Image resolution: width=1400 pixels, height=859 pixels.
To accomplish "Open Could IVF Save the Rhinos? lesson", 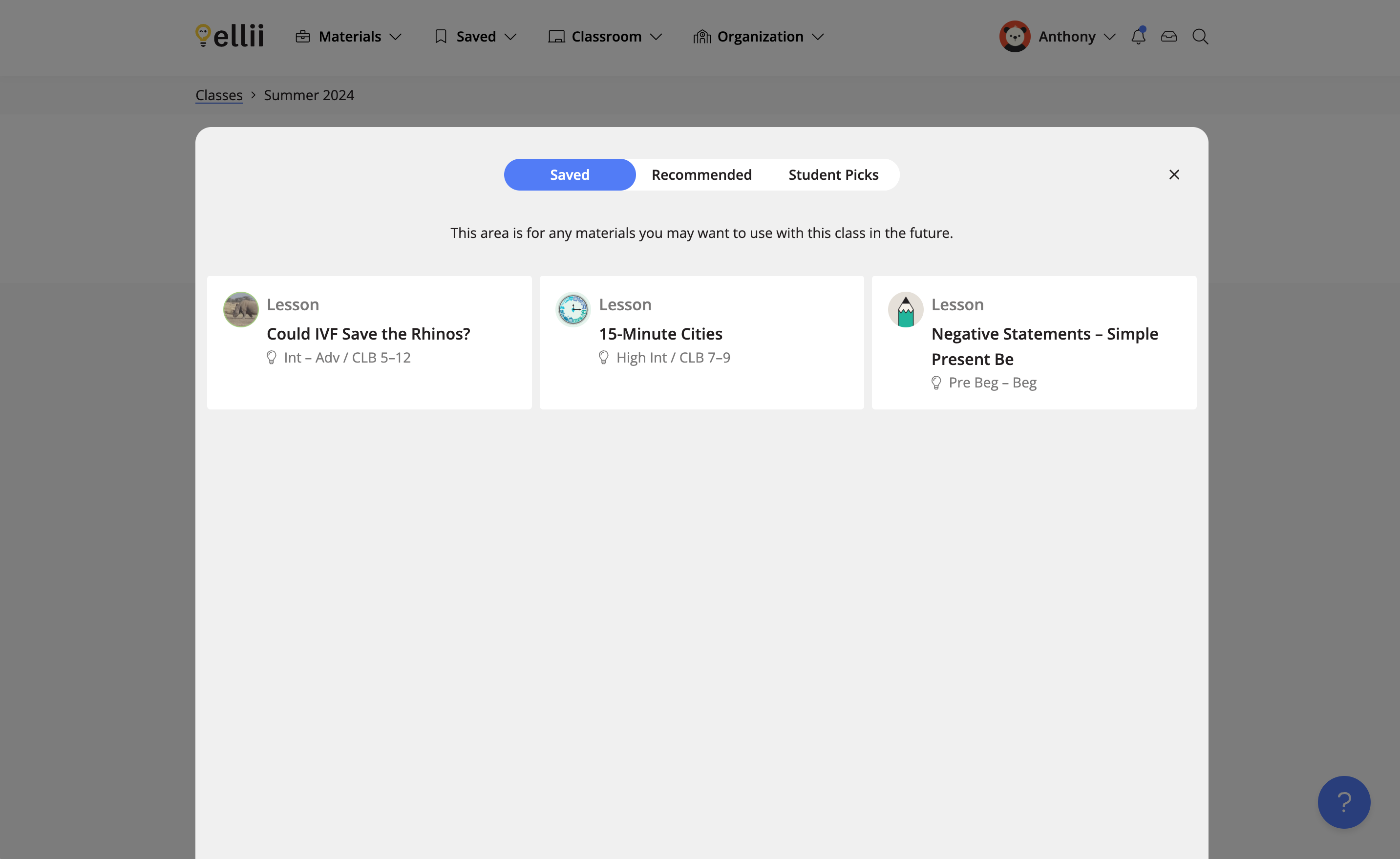I will pyautogui.click(x=368, y=334).
